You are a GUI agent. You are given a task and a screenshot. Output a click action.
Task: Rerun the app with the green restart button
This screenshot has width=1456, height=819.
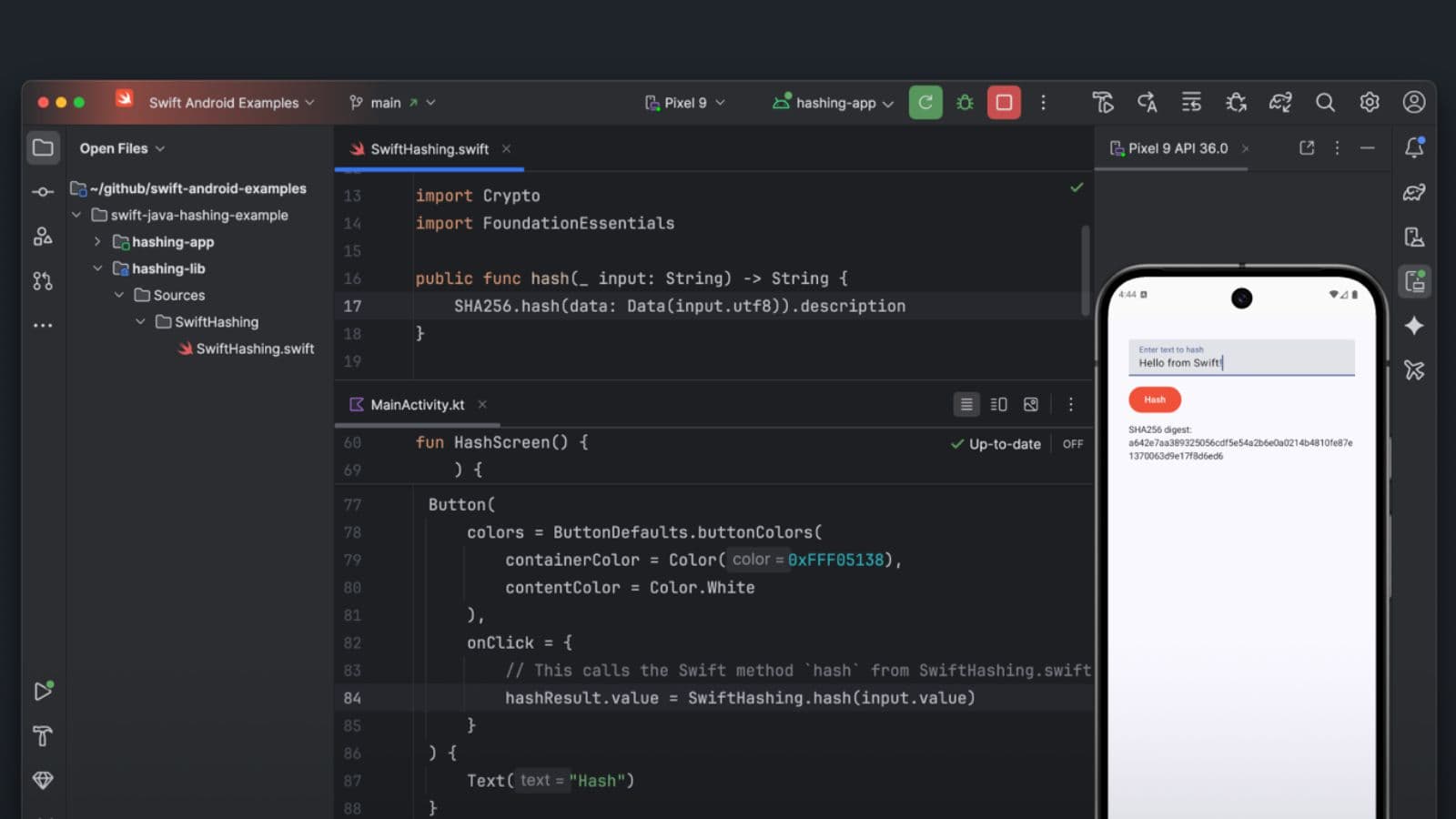pos(925,102)
